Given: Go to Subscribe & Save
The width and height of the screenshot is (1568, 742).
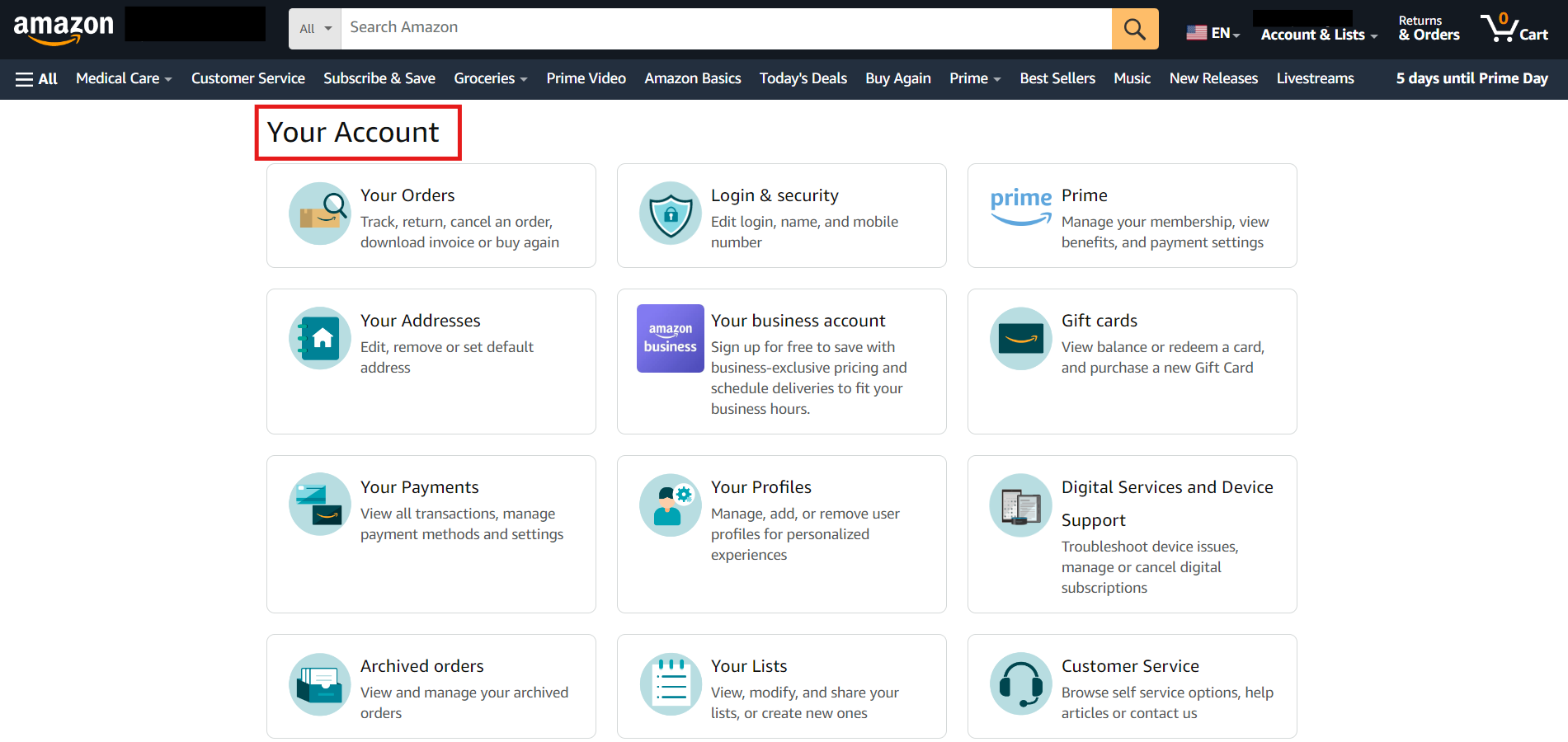Looking at the screenshot, I should (x=379, y=78).
